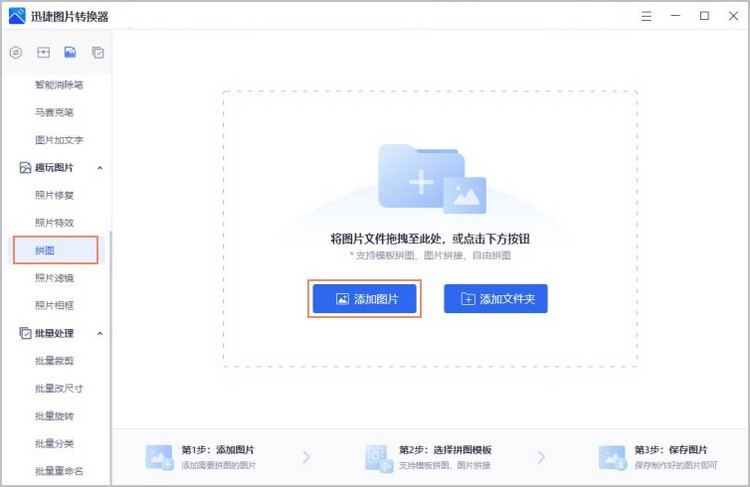Minimize the window
This screenshot has width=750, height=487.
tap(675, 16)
